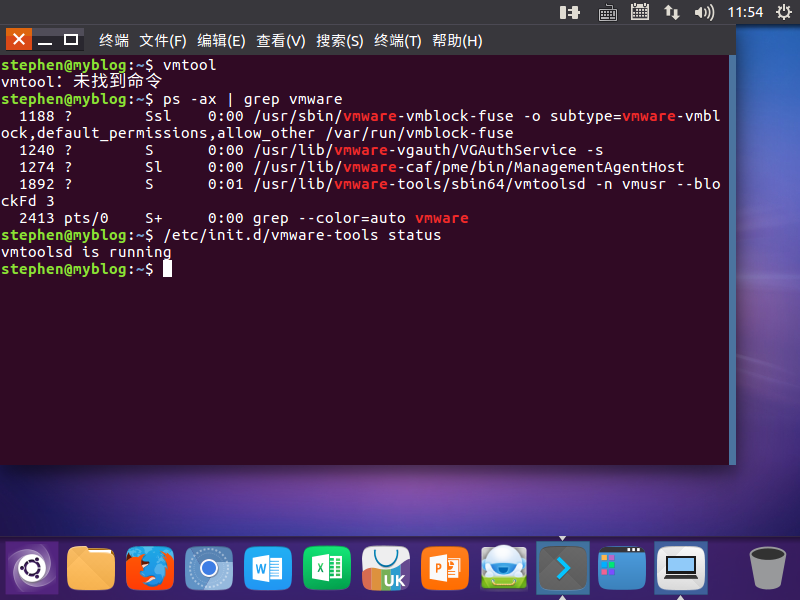800x600 pixels.
Task: Open the UK software store dock icon
Action: pyautogui.click(x=386, y=568)
